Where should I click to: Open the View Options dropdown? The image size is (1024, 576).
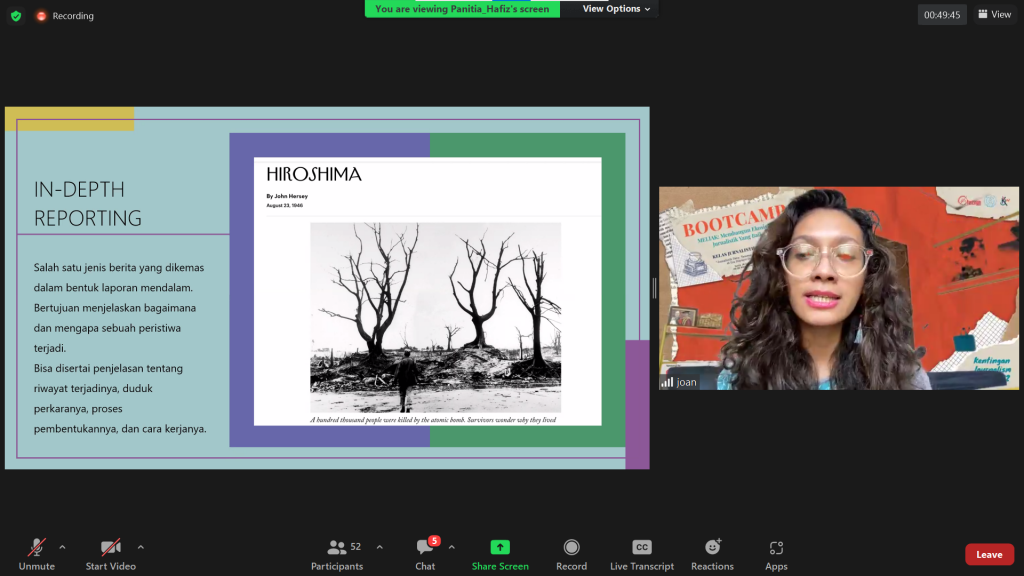pyautogui.click(x=616, y=8)
